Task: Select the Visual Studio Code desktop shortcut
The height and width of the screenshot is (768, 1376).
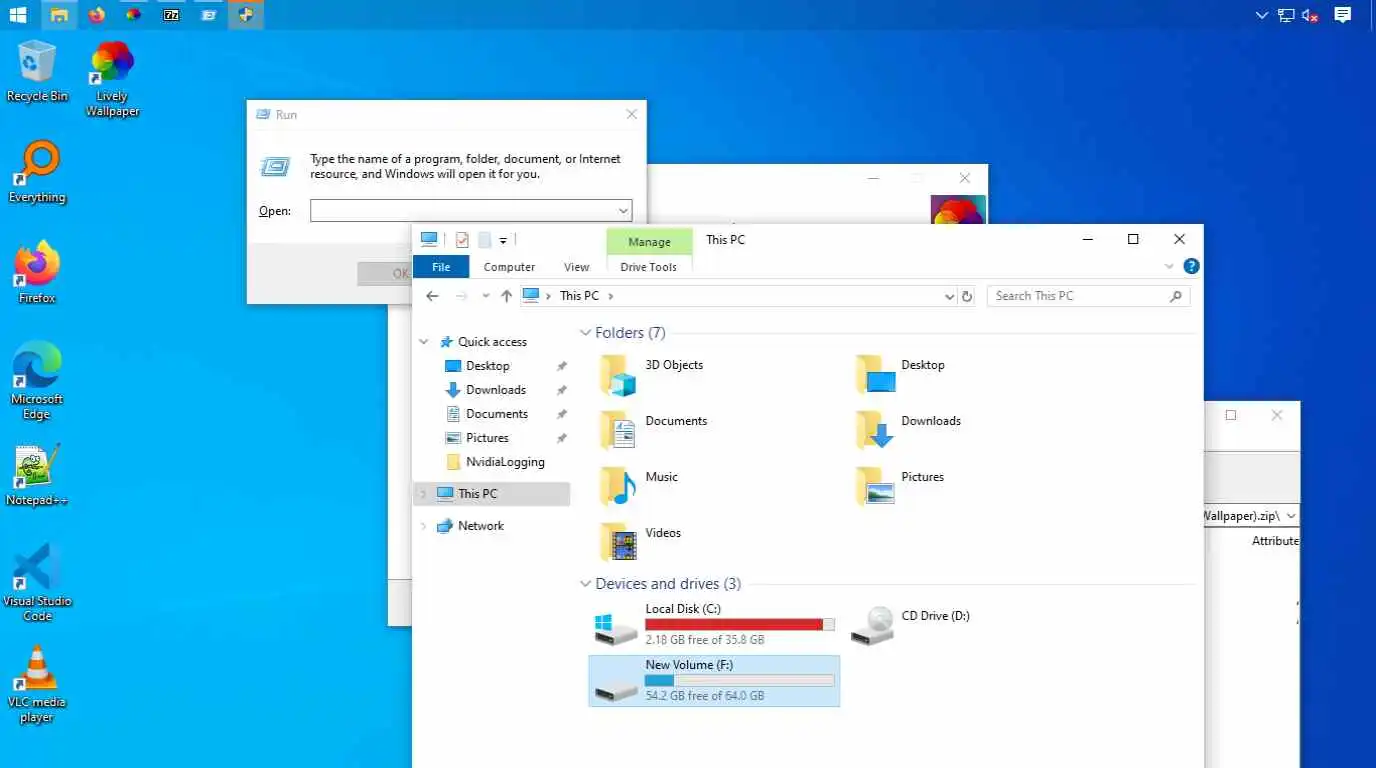Action: click(x=37, y=583)
